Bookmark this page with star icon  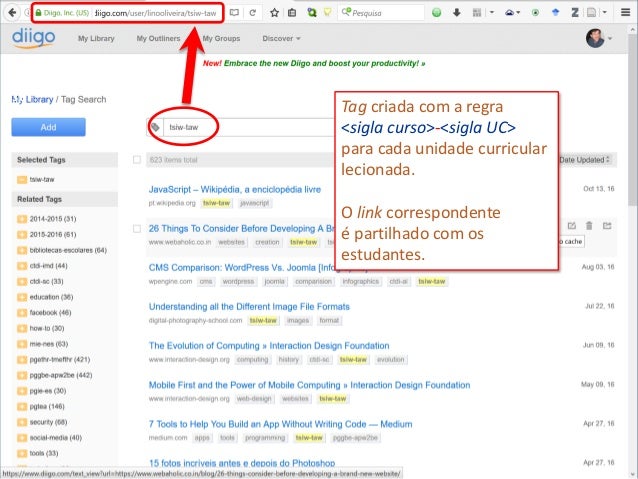point(275,13)
